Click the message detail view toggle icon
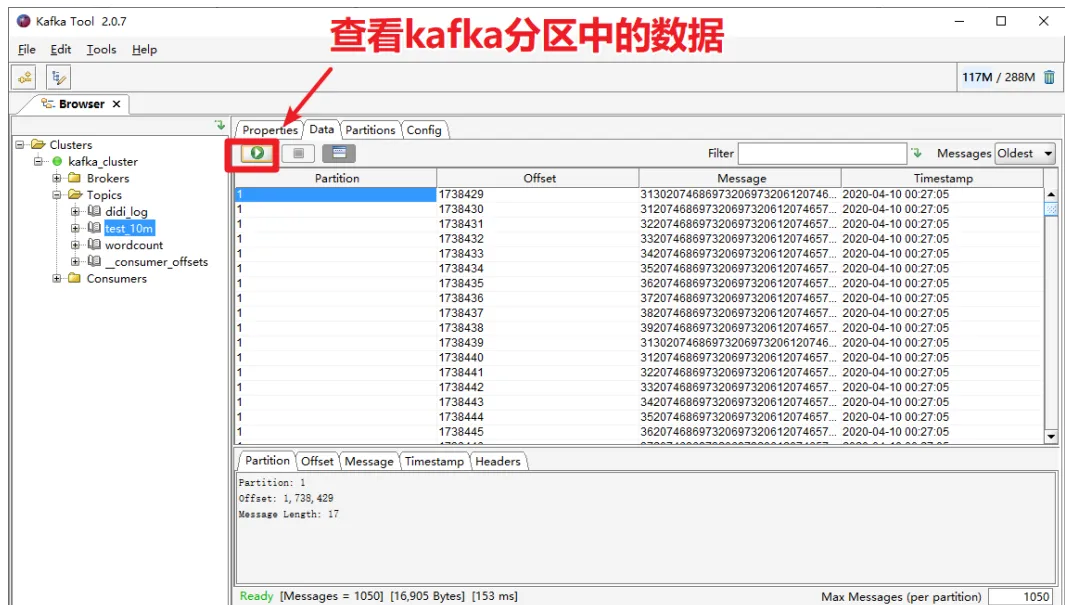 pos(339,153)
